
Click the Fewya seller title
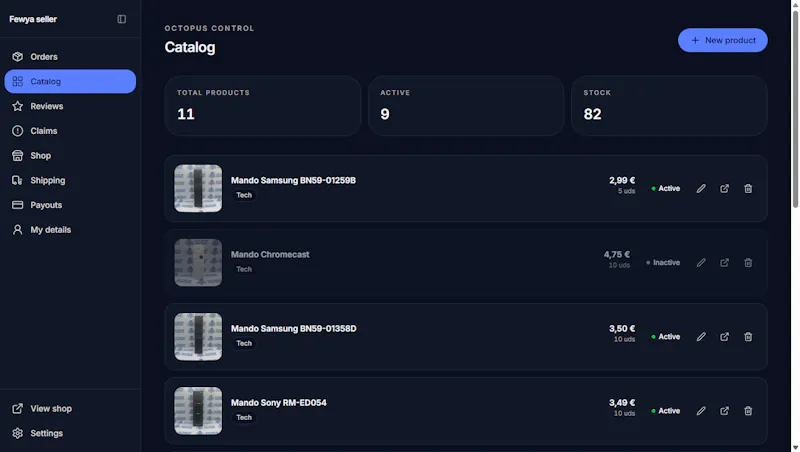33,19
